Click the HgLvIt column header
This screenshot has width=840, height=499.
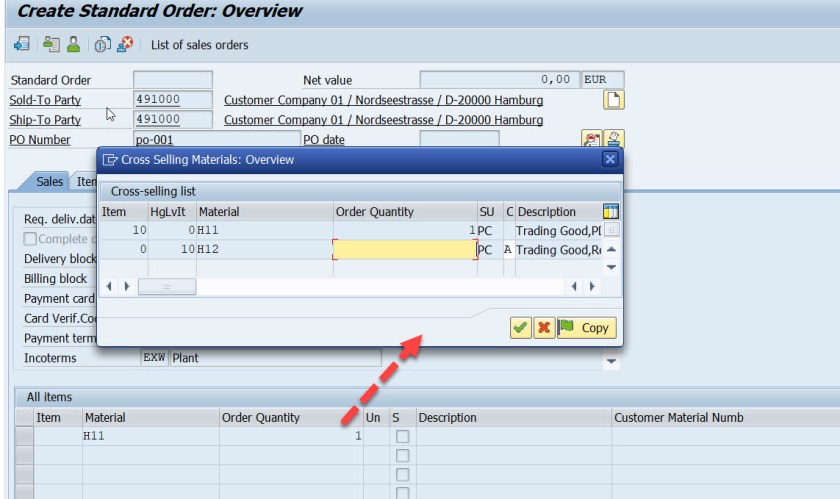click(172, 212)
